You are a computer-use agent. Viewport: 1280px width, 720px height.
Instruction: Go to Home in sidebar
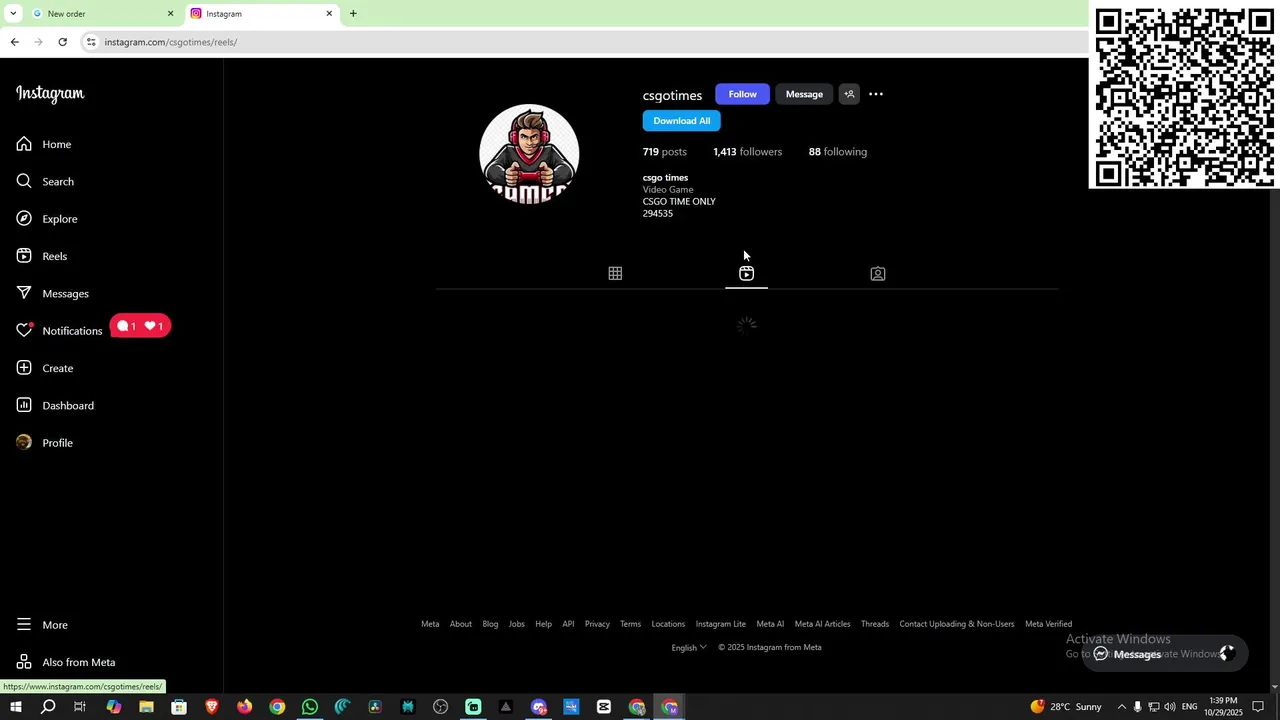click(x=44, y=144)
